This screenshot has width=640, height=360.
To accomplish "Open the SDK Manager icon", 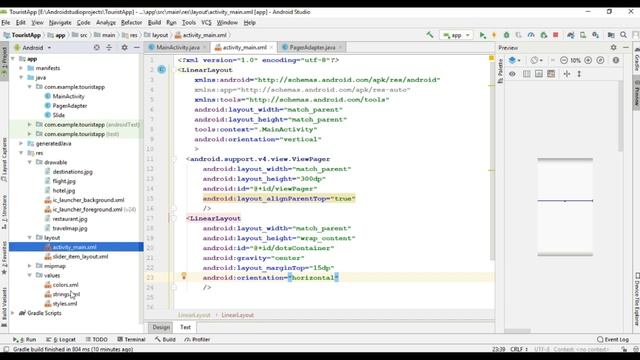I will 596,36.
